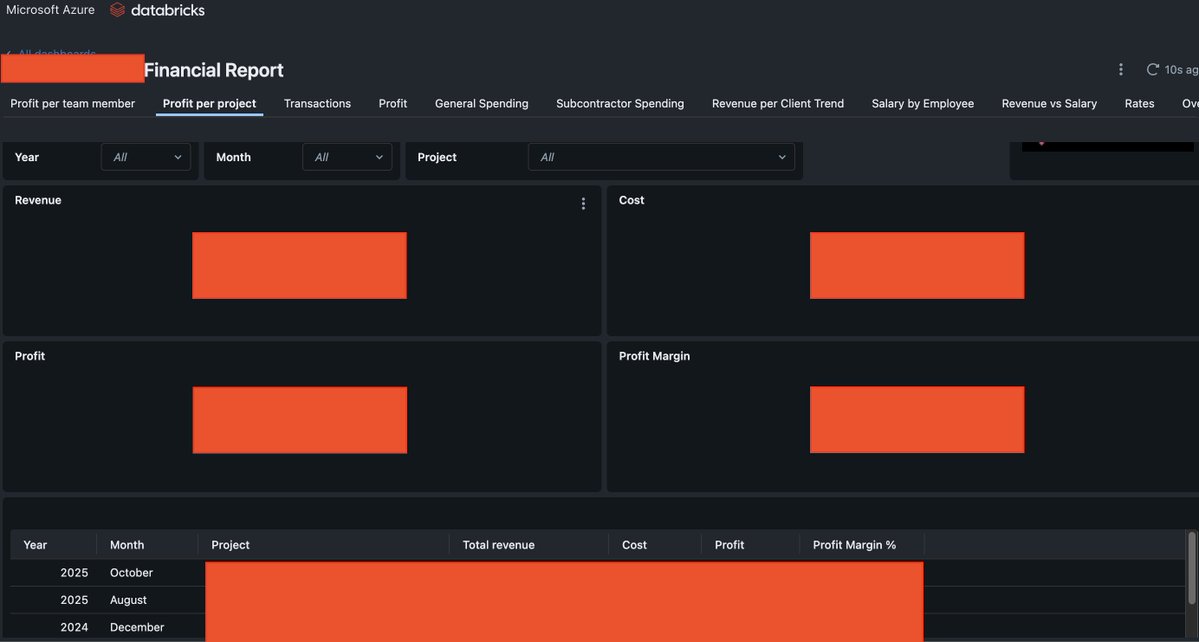Viewport: 1199px width, 642px height.
Task: Select the General Spending tab
Action: 480,103
